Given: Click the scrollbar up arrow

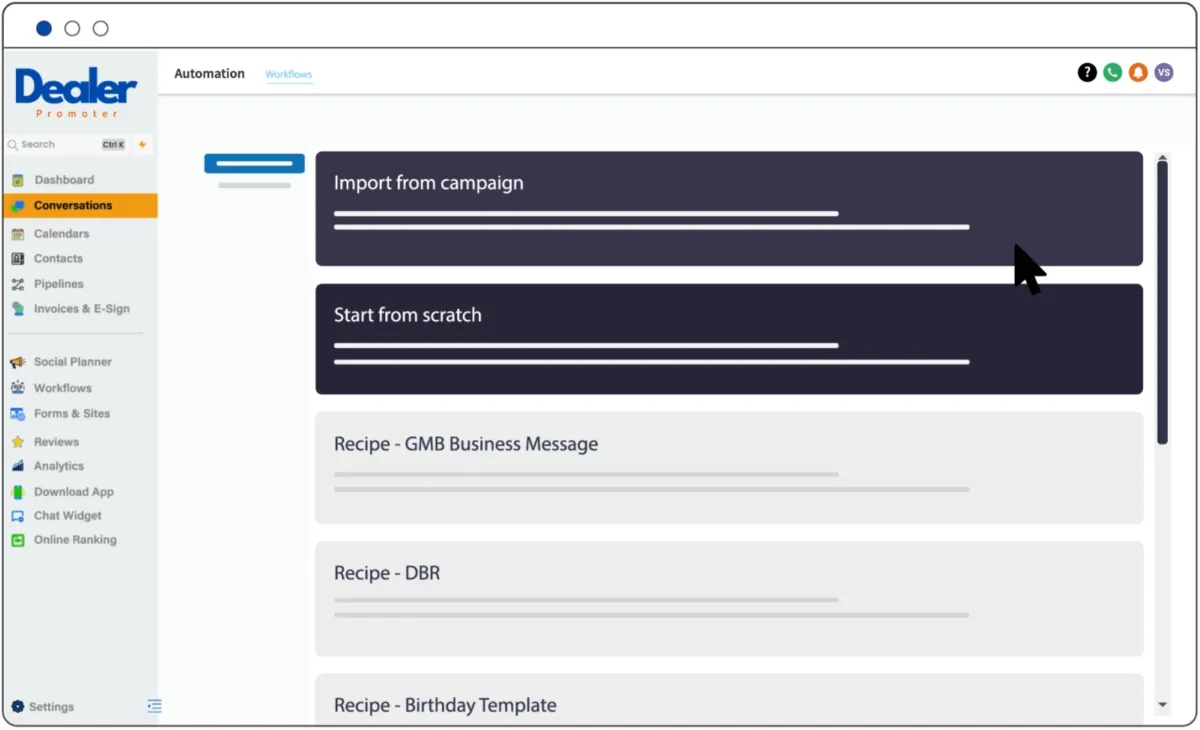Looking at the screenshot, I should [1162, 157].
